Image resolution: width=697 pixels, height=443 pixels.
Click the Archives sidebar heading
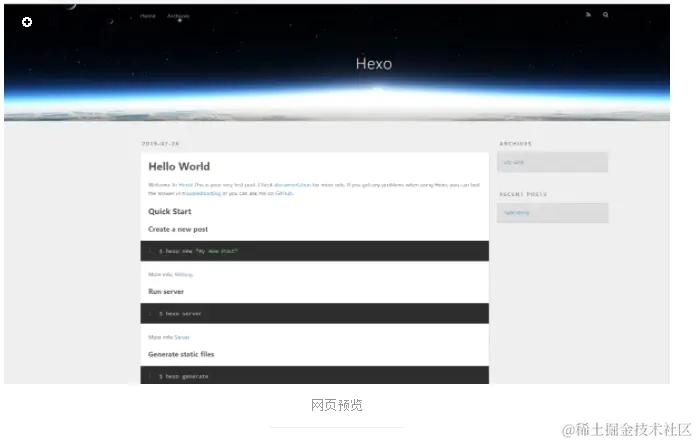tap(515, 144)
